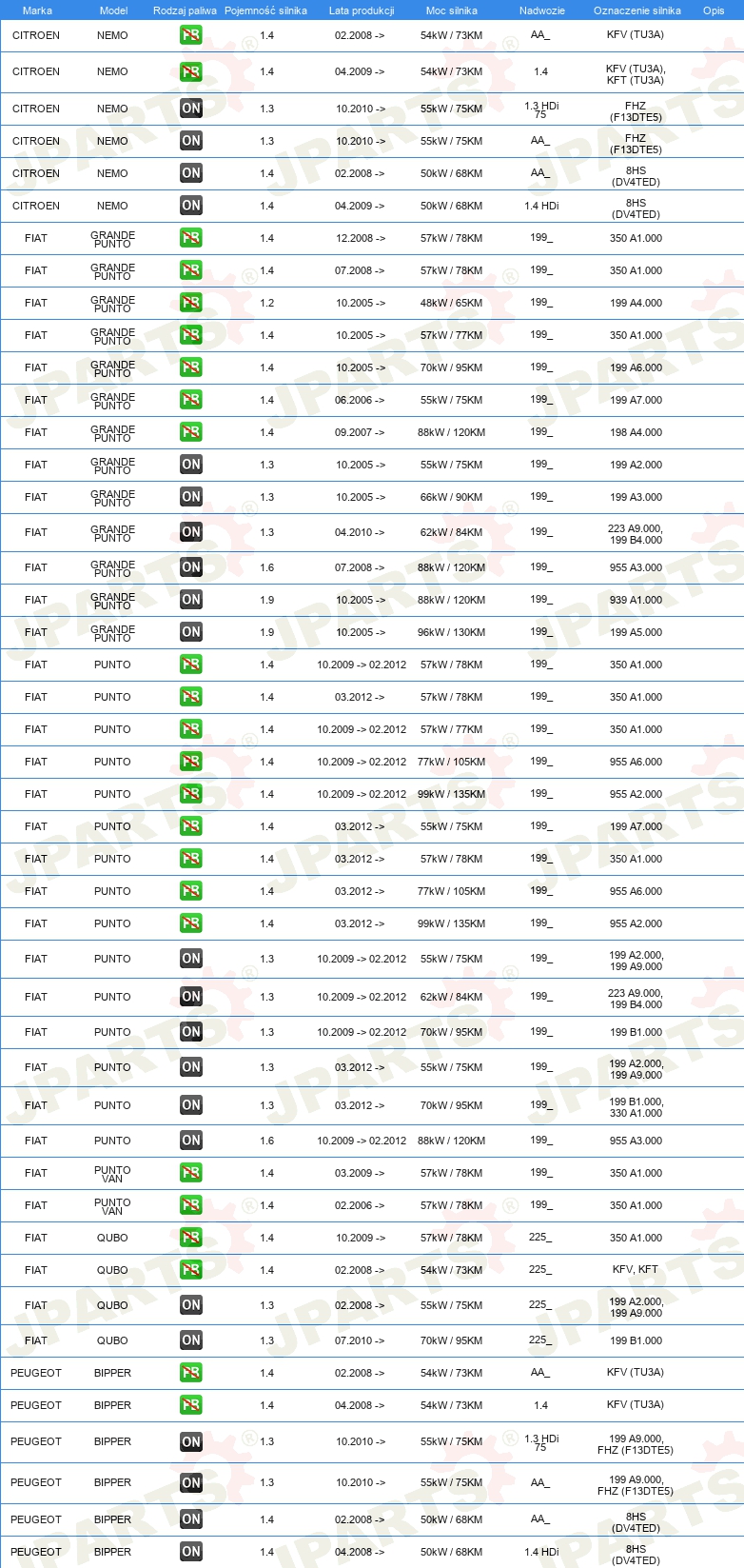
Task: Click the petrol PB icon for Grande Punto 1.2 48kW
Action: 191,303
